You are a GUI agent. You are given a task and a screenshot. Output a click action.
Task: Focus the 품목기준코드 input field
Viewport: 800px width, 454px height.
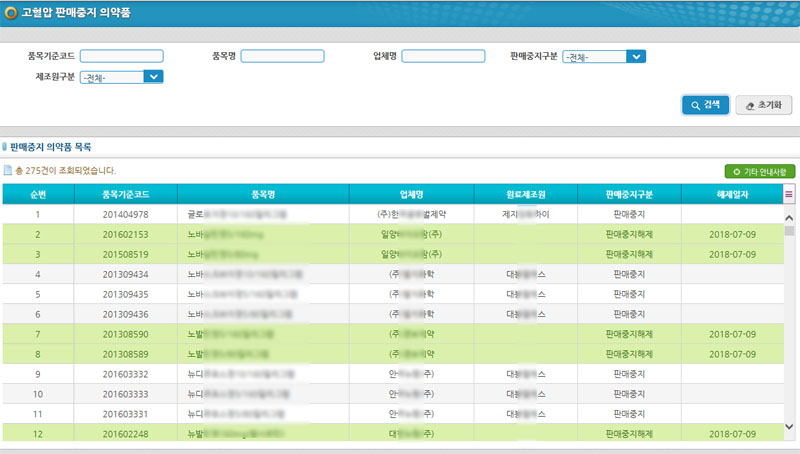point(121,57)
